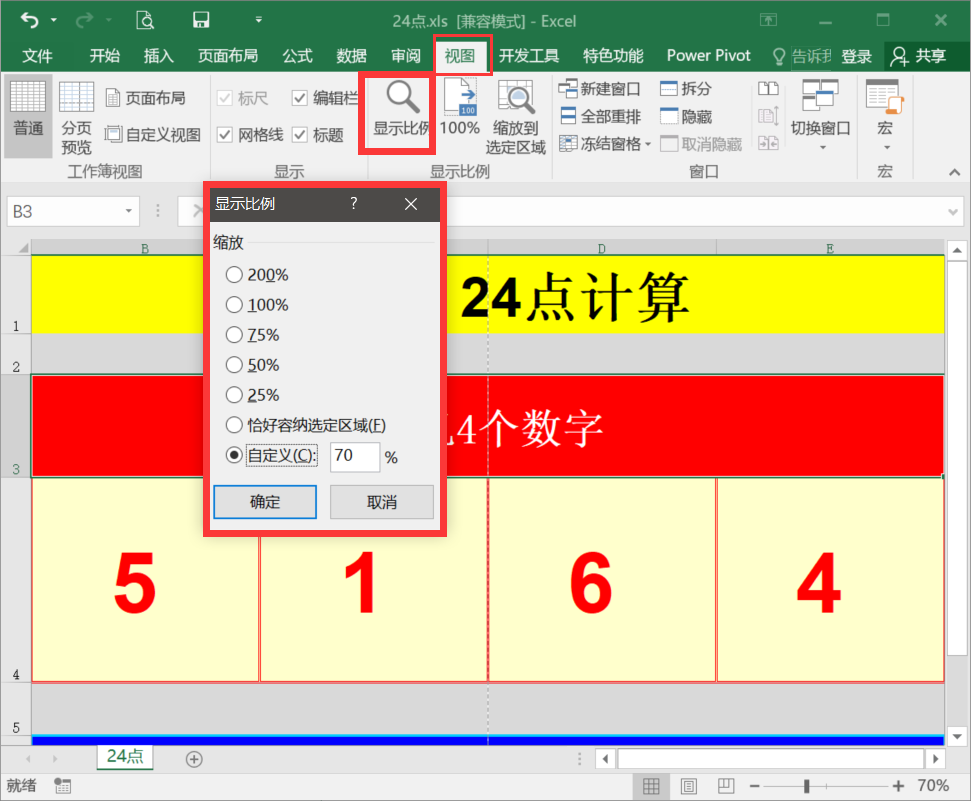Click Arrange All (全部重排)
971x801 pixels.
point(601,116)
